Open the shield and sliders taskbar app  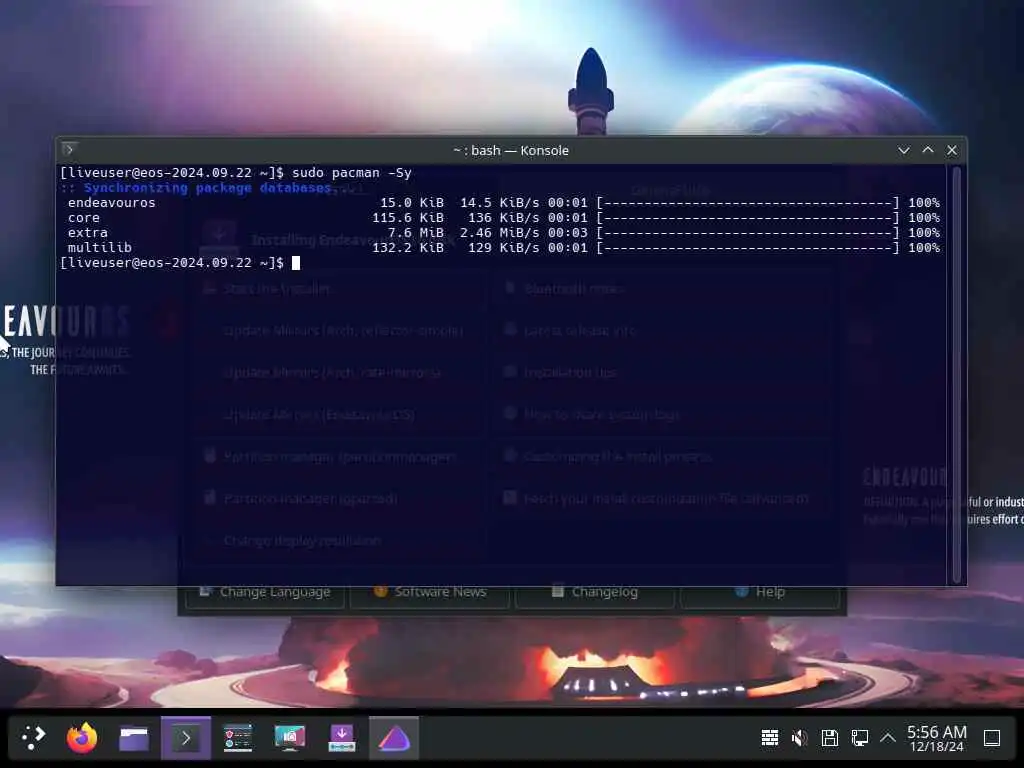click(238, 738)
